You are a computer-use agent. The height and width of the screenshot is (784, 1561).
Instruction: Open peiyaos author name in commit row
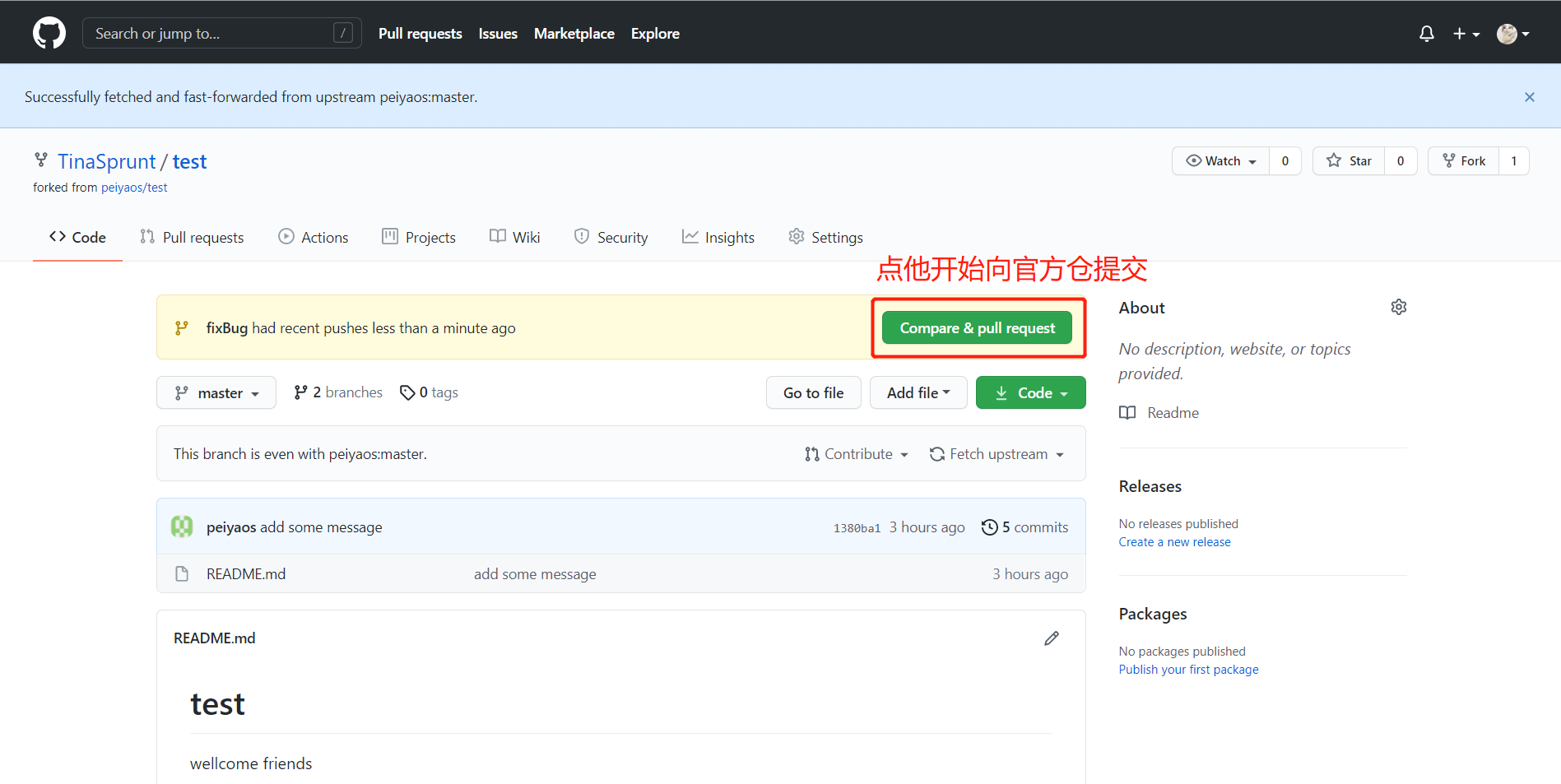pos(231,527)
